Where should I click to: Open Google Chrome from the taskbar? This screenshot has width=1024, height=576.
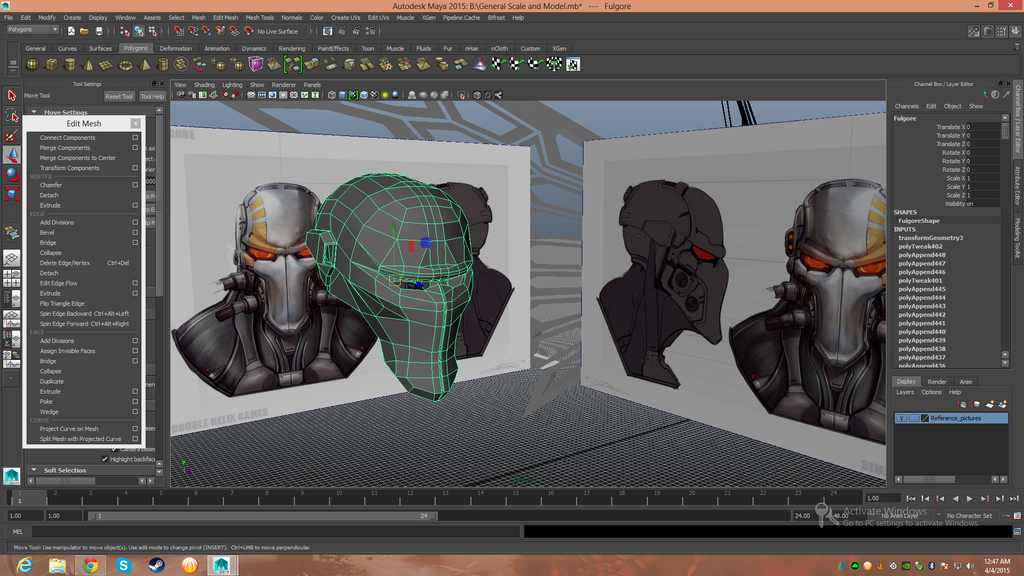point(90,565)
